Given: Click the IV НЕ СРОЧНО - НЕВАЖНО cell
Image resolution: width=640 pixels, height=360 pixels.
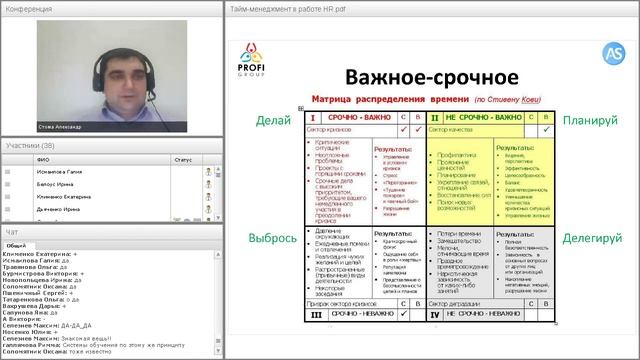Looking at the screenshot, I should tap(476, 314).
